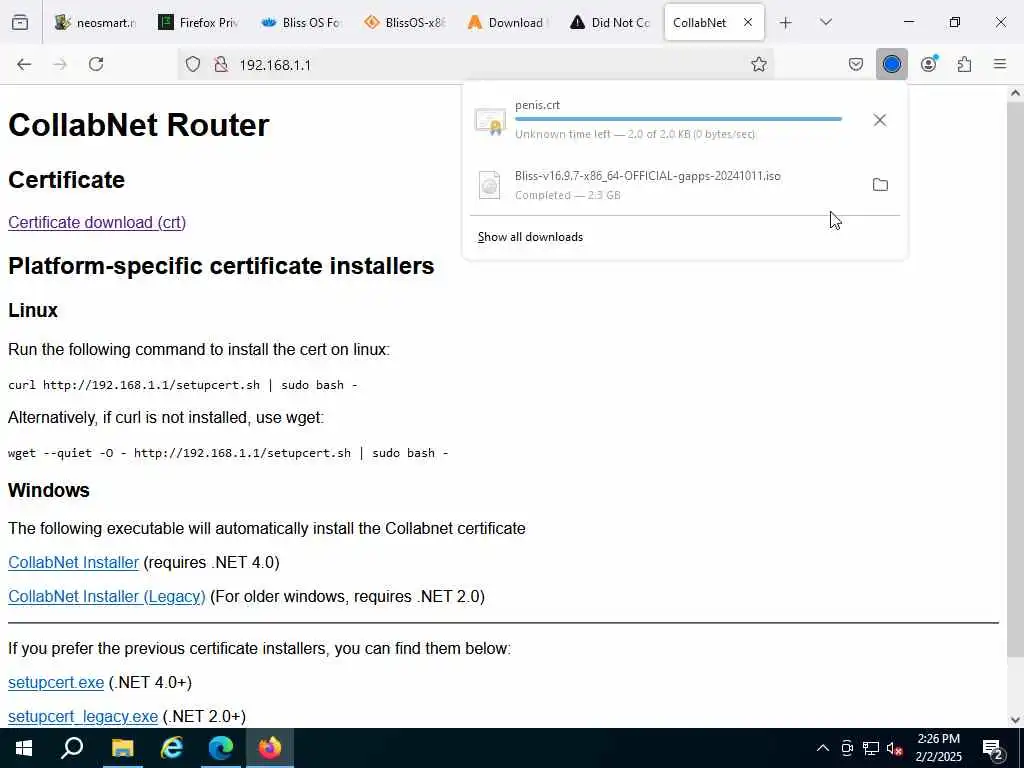The width and height of the screenshot is (1024, 768).
Task: Open a new tab with plus button
Action: point(786,23)
